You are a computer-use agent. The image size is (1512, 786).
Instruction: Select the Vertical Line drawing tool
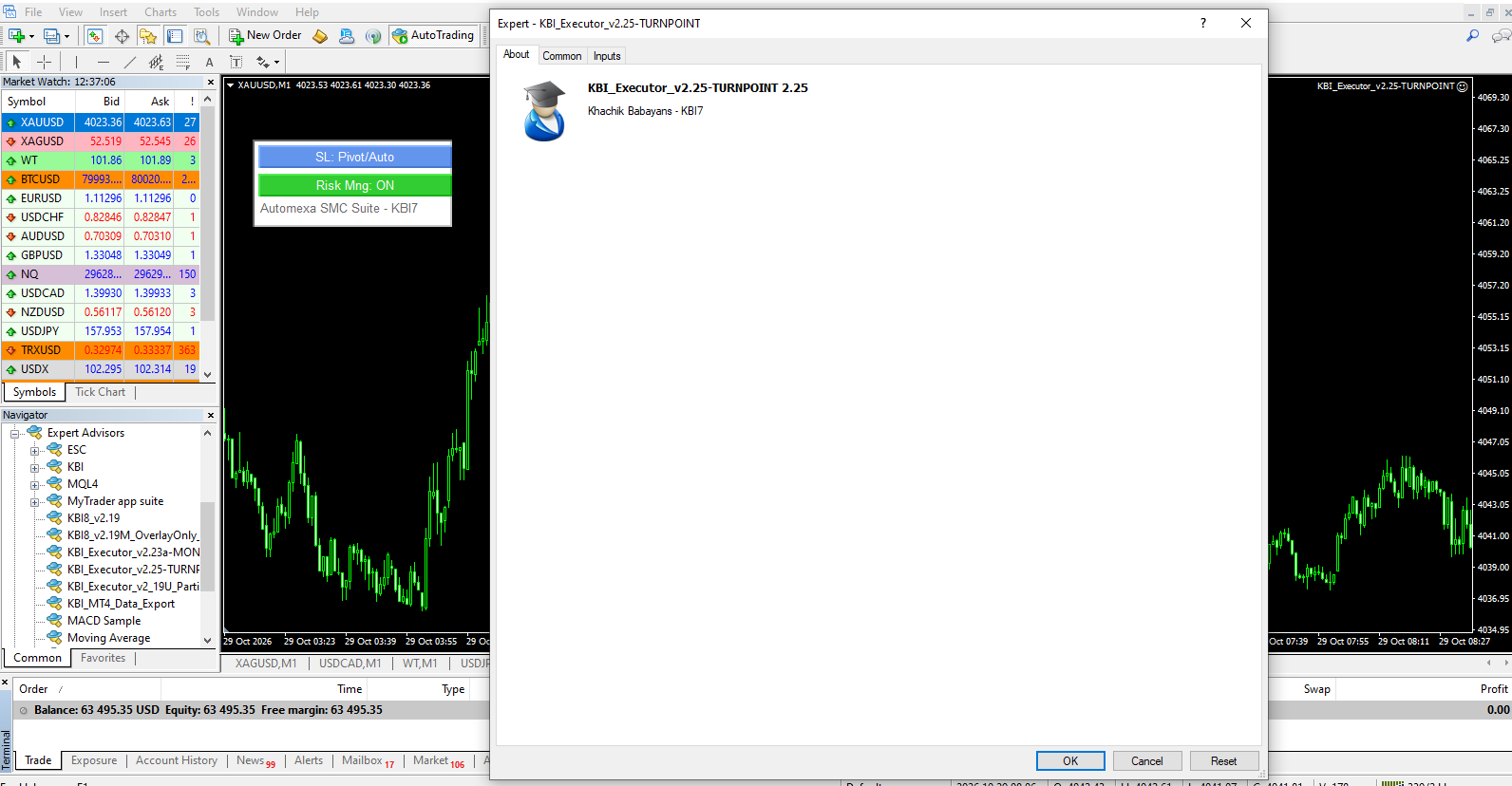click(76, 62)
